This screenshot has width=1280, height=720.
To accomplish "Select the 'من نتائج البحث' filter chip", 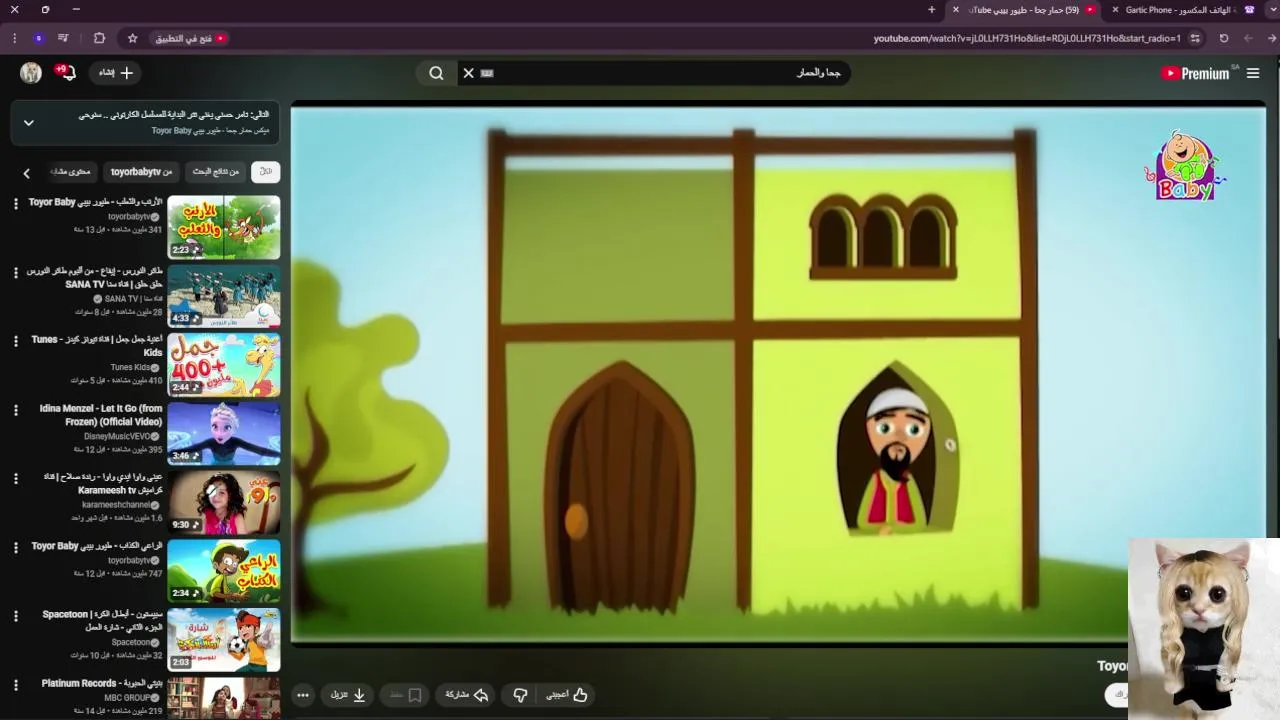I will (x=215, y=172).
